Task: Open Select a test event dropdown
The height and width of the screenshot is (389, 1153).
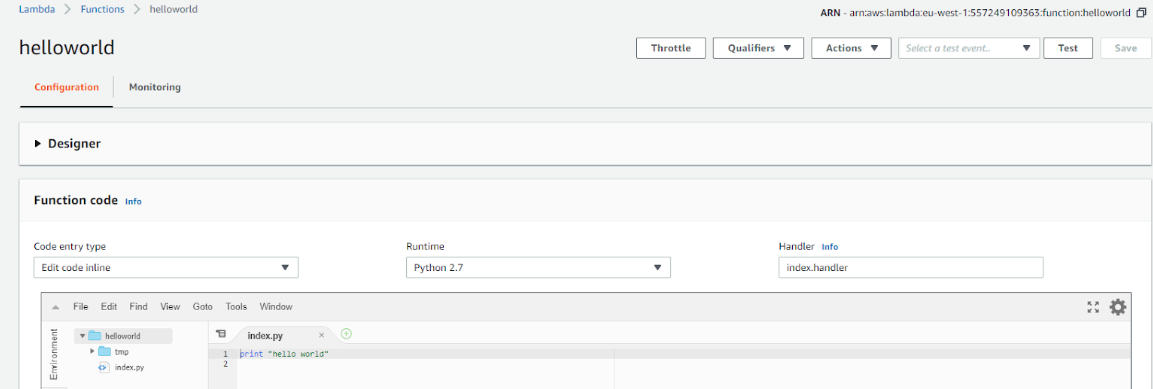Action: pos(968,48)
